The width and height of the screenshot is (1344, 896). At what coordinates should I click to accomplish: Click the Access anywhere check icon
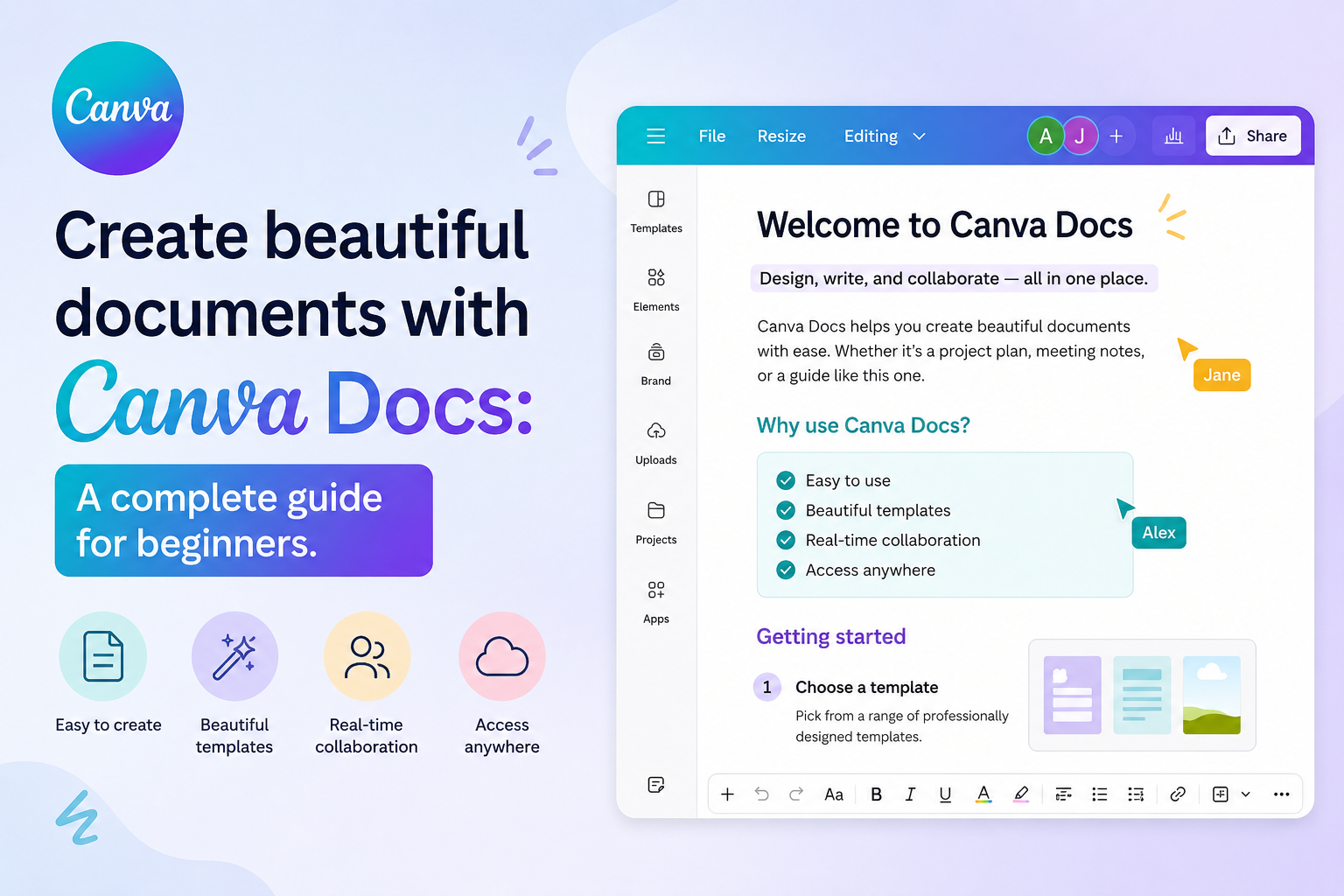pyautogui.click(x=786, y=570)
